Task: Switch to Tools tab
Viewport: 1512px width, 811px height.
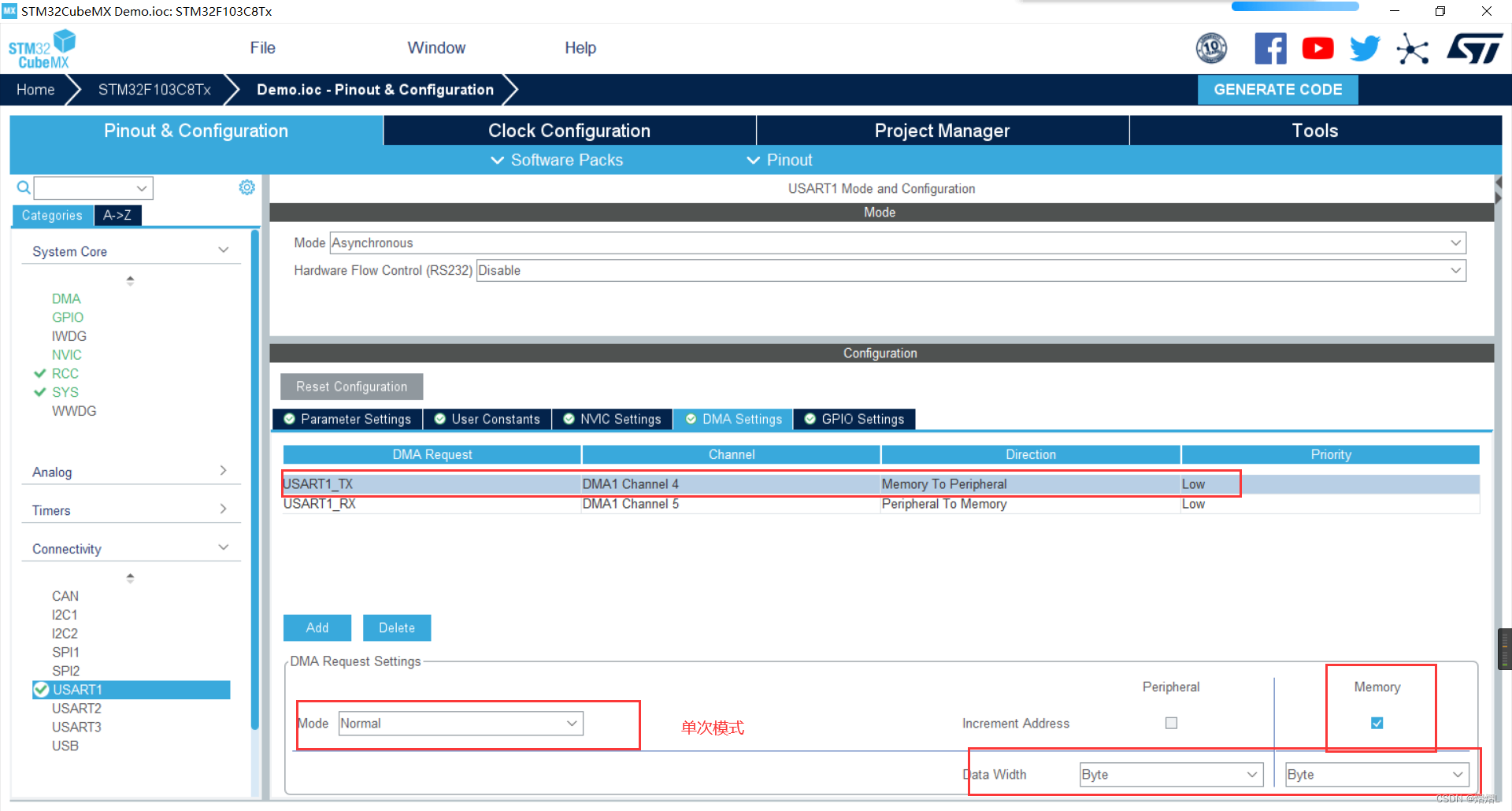Action: point(1315,131)
